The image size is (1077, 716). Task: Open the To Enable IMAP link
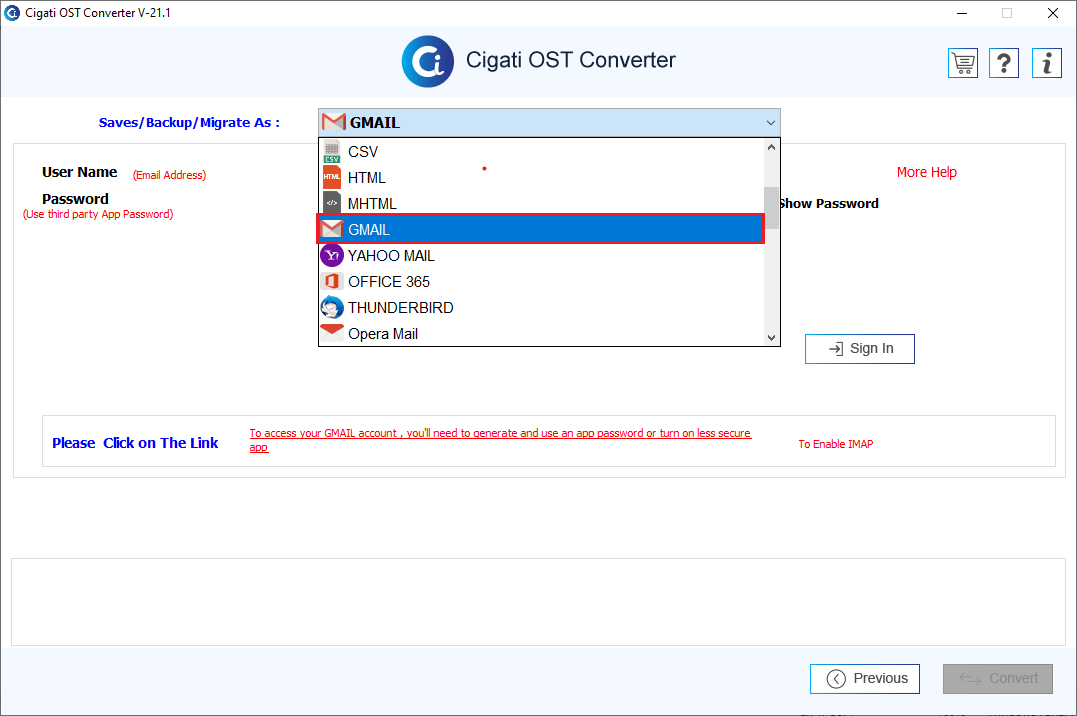[x=835, y=444]
